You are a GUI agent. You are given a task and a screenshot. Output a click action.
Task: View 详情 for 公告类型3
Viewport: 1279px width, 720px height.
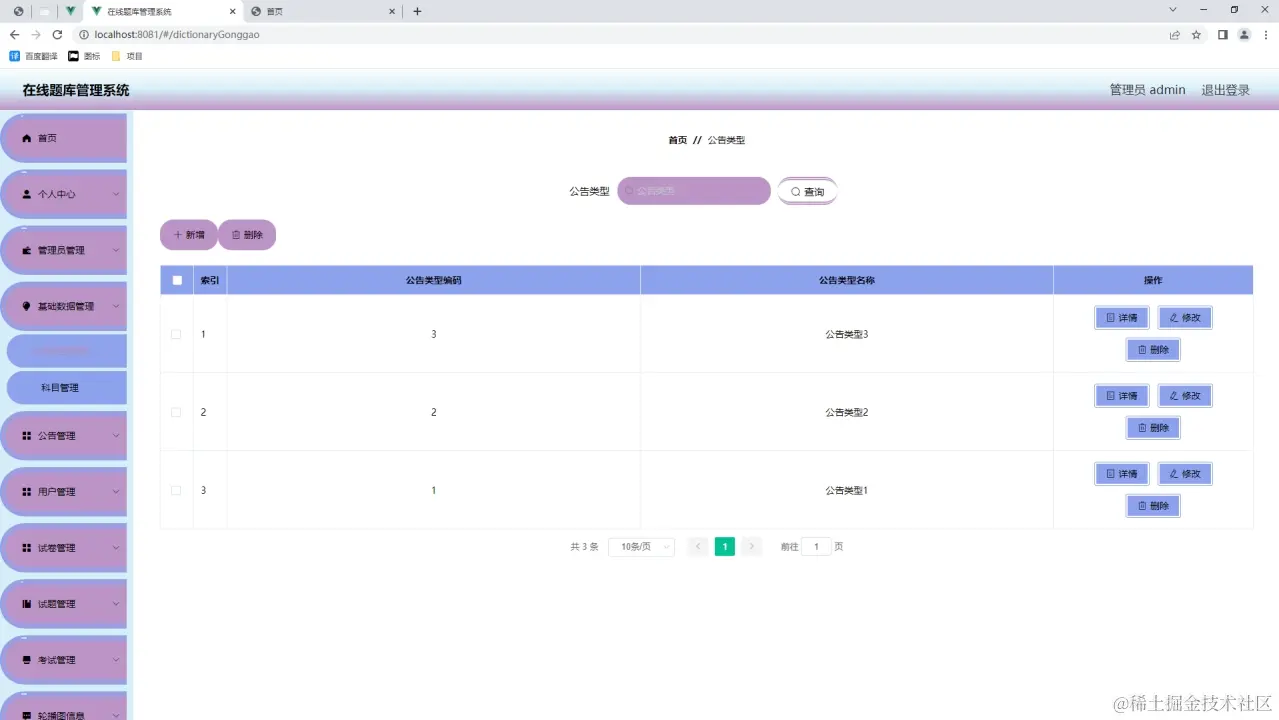tap(1122, 318)
